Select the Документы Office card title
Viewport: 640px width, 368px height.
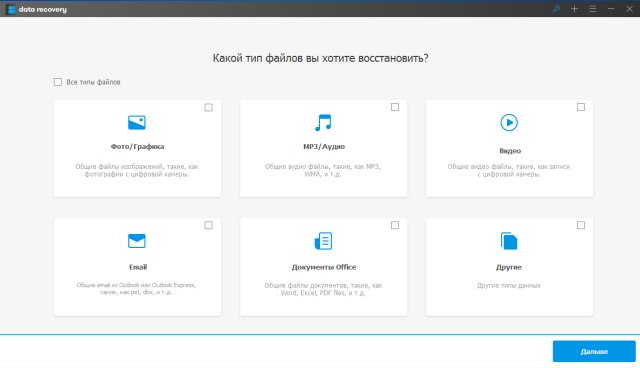pos(324,267)
